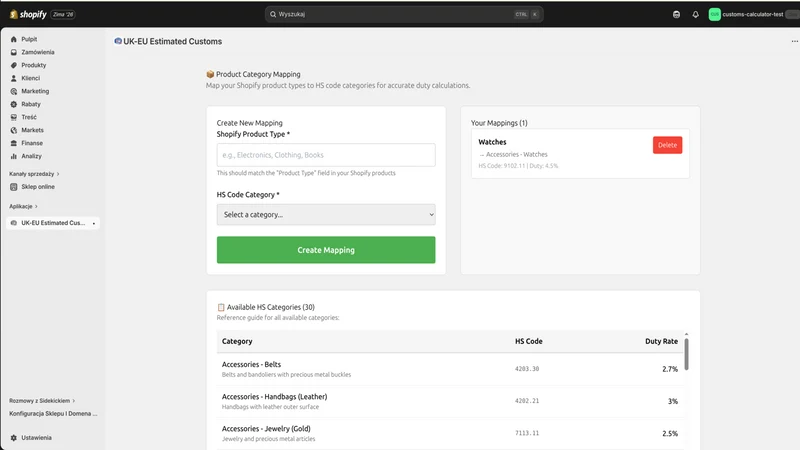Expand Rozmowy z Sidekickiem
Image resolution: width=800 pixels, height=450 pixels.
pyautogui.click(x=42, y=401)
